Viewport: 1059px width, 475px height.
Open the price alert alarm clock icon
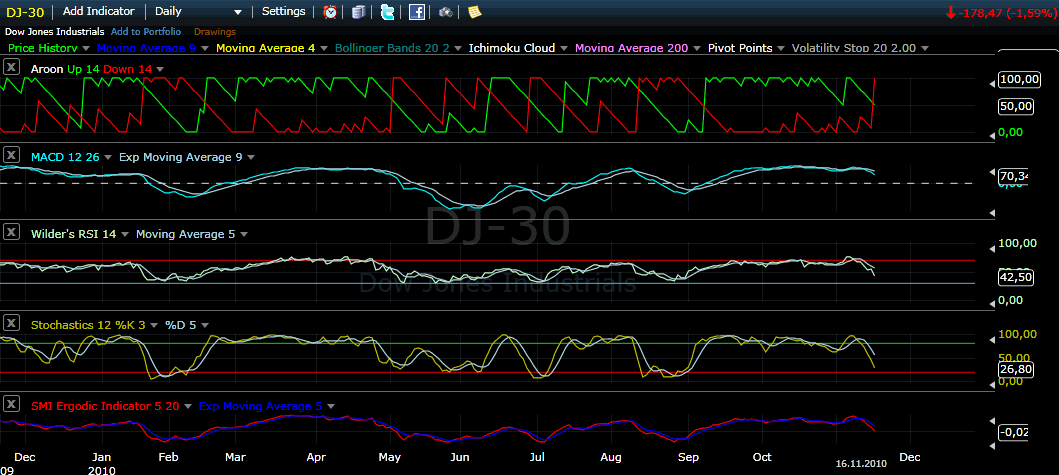[x=330, y=11]
